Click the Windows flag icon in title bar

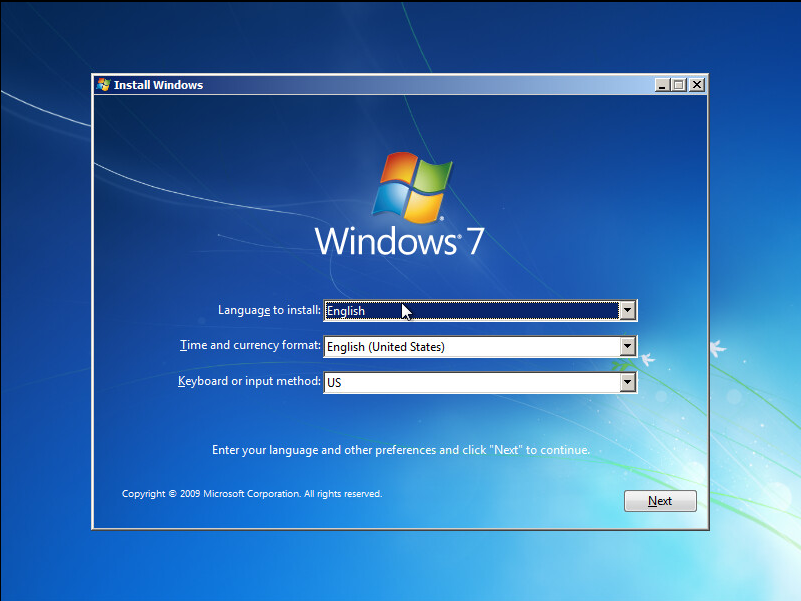coord(103,85)
